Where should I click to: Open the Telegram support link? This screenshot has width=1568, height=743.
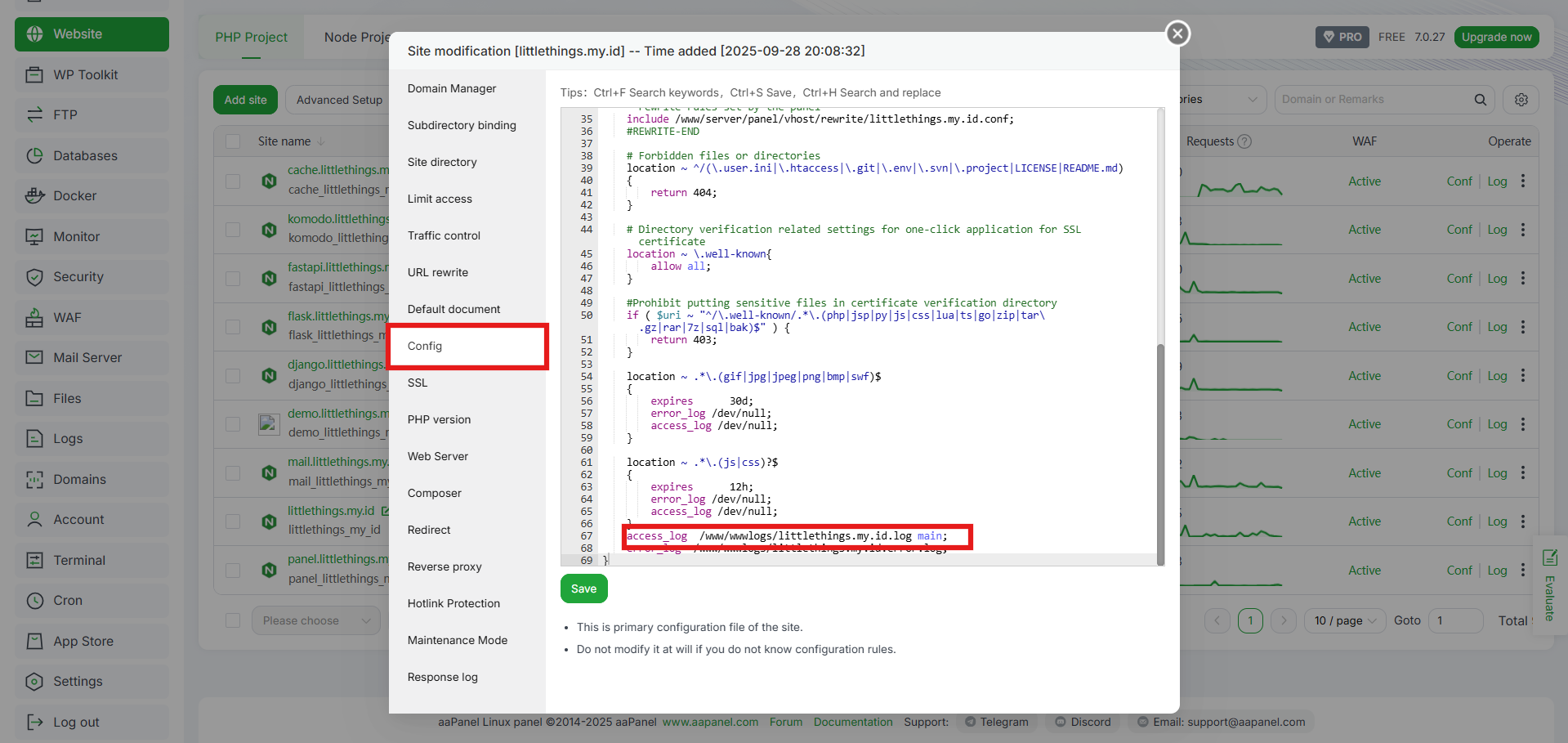[x=996, y=722]
